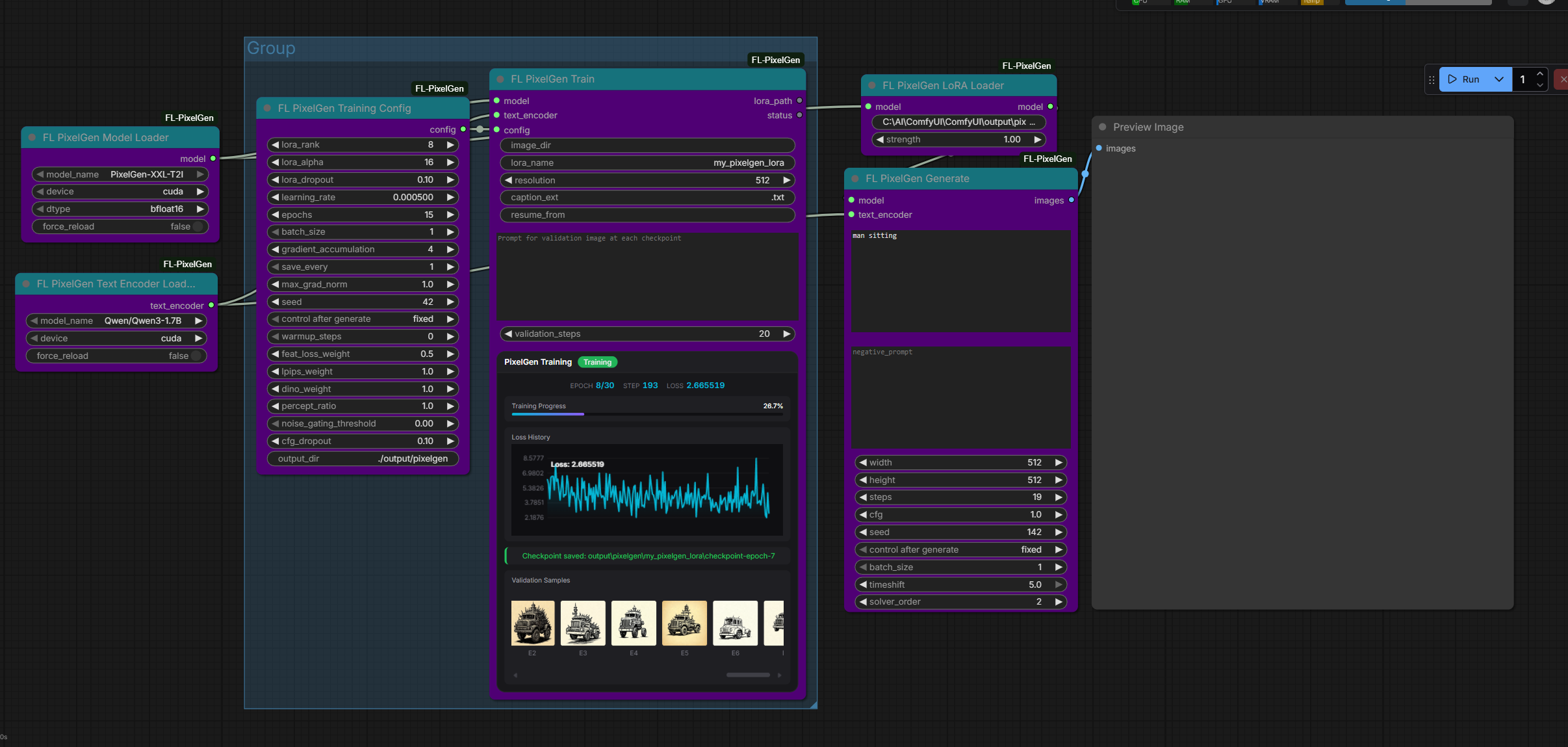
Task: Increase steps in the Generate node
Action: click(x=1059, y=497)
